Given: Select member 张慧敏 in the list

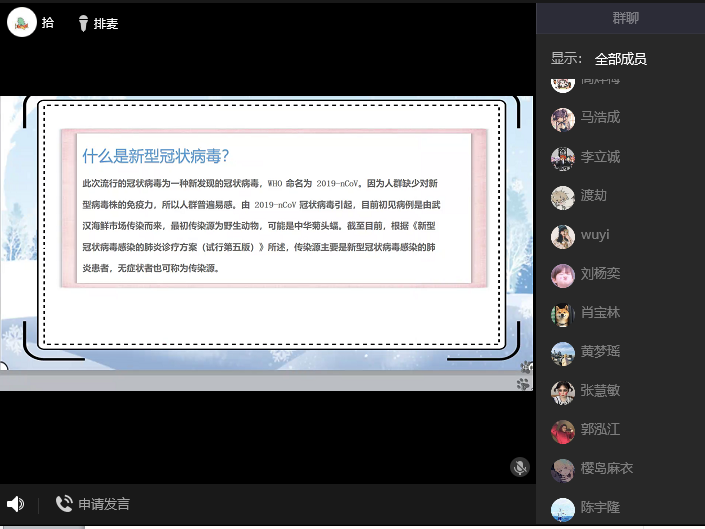Looking at the screenshot, I should pyautogui.click(x=600, y=391).
